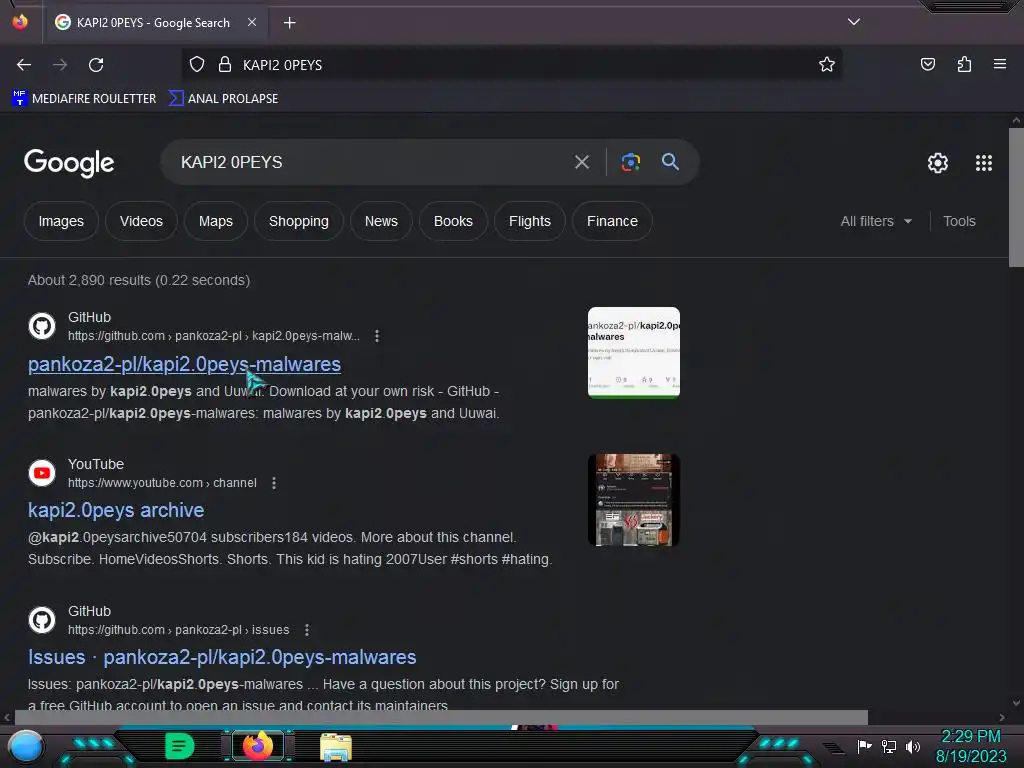1024x768 pixels.
Task: Open the network tray icon
Action: click(x=889, y=746)
